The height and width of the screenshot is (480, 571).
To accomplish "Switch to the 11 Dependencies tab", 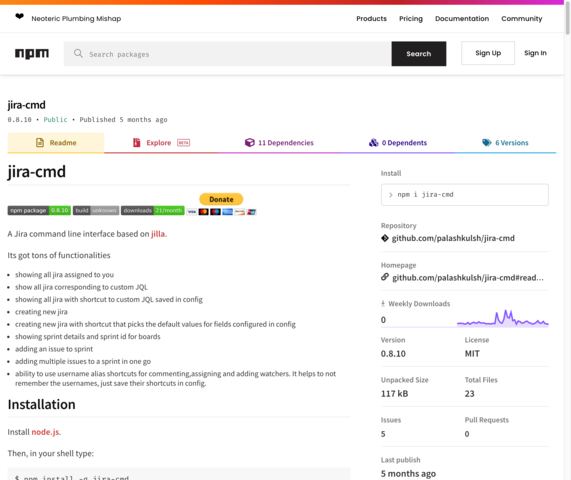I will pos(279,142).
